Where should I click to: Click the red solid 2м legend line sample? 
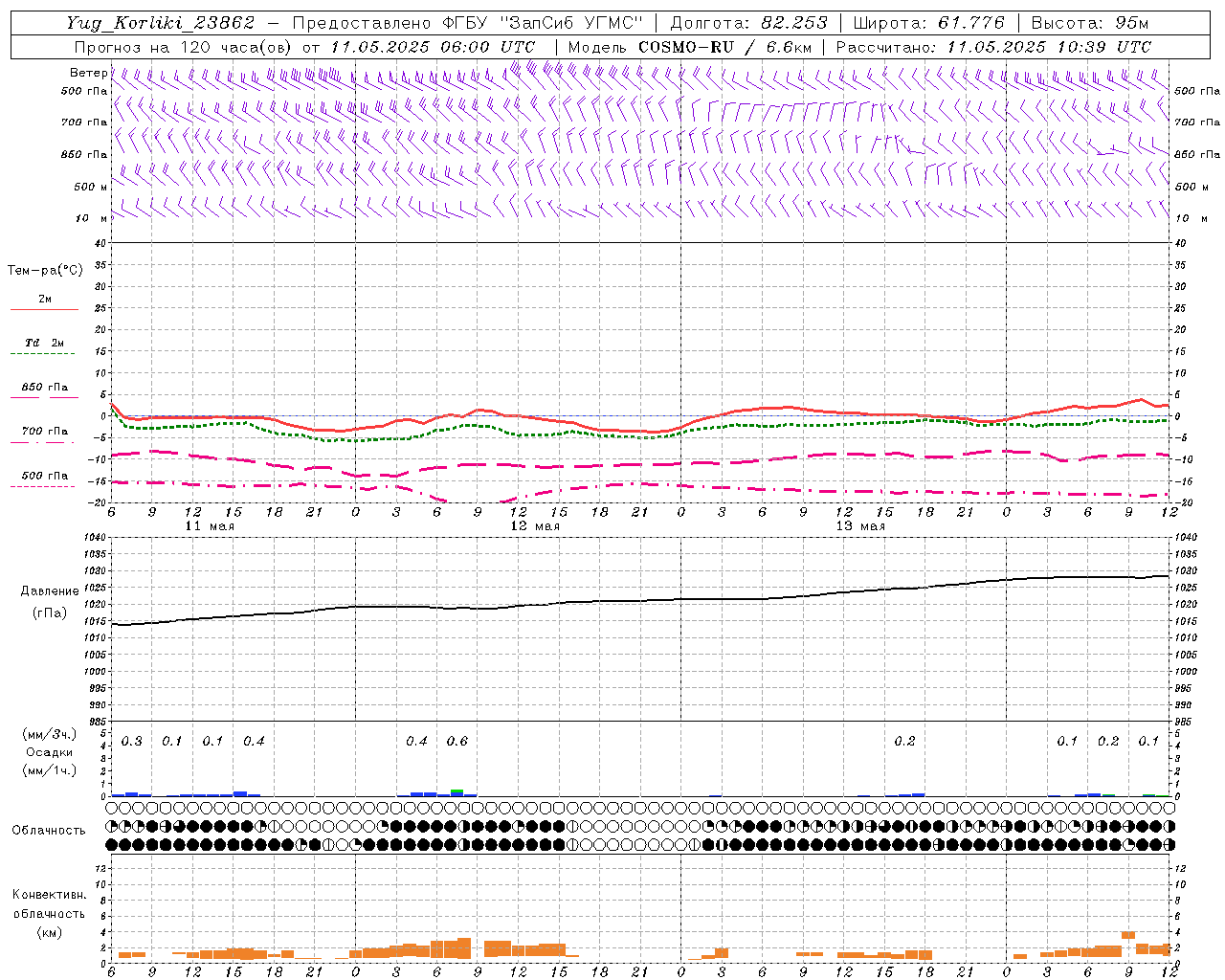[x=44, y=310]
